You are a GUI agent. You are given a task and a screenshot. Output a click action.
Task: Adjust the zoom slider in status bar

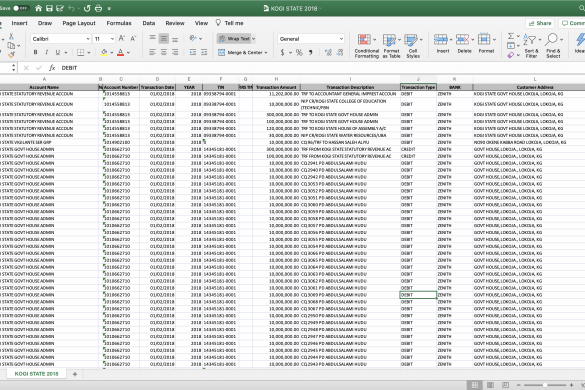pos(545,385)
